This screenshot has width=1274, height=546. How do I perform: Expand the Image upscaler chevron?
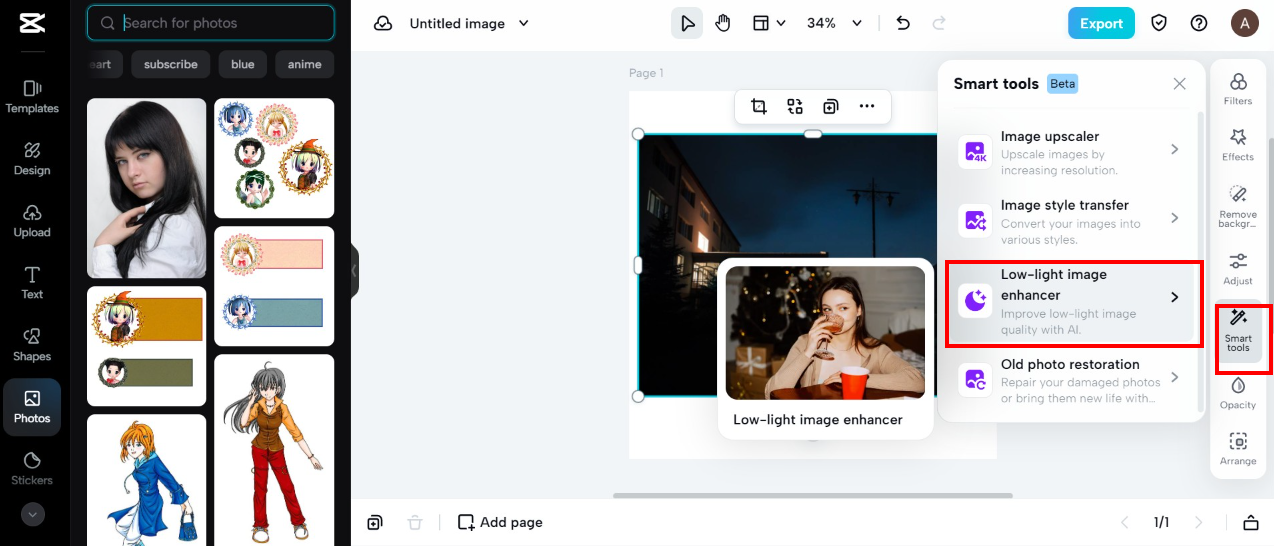tap(1175, 149)
